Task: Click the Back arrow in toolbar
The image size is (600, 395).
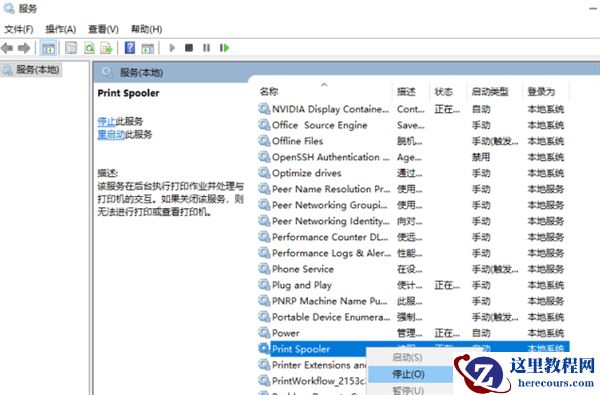Action: 7,48
